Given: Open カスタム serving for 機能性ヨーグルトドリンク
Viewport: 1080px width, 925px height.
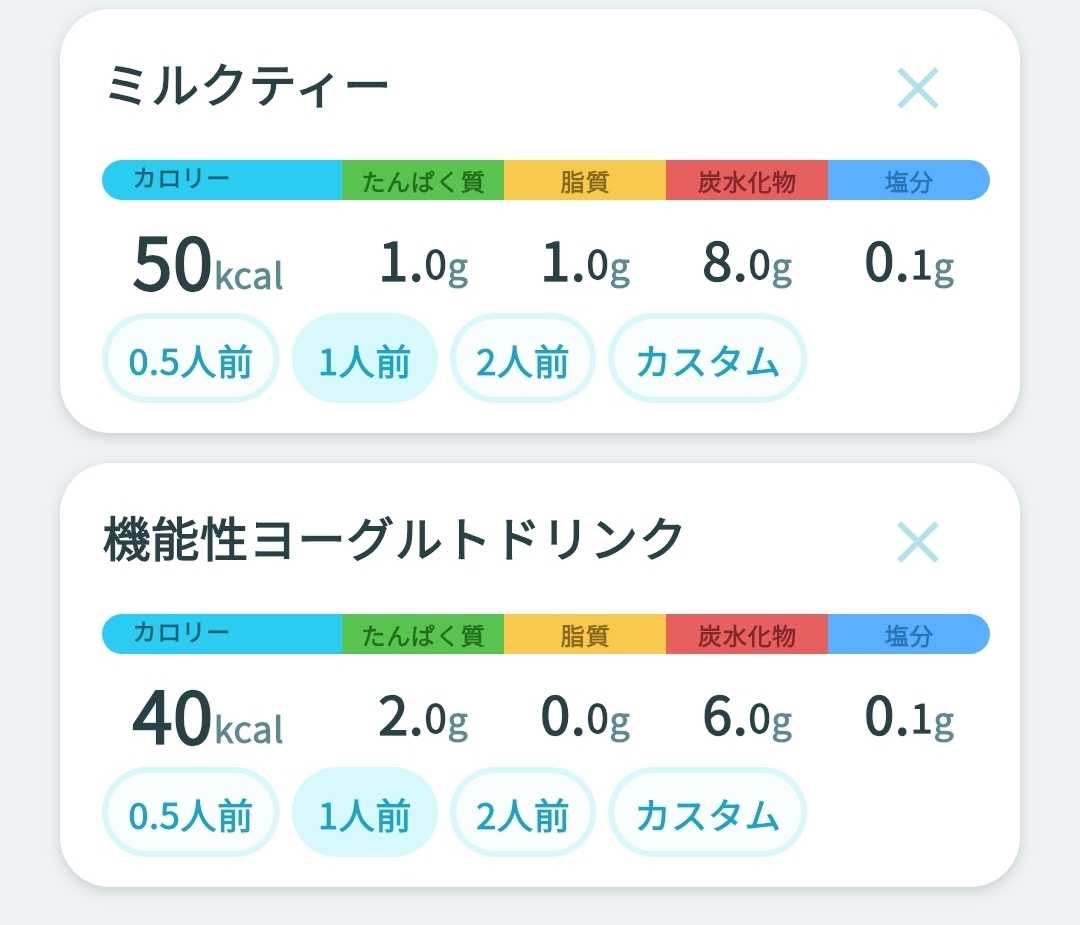Looking at the screenshot, I should coord(707,813).
